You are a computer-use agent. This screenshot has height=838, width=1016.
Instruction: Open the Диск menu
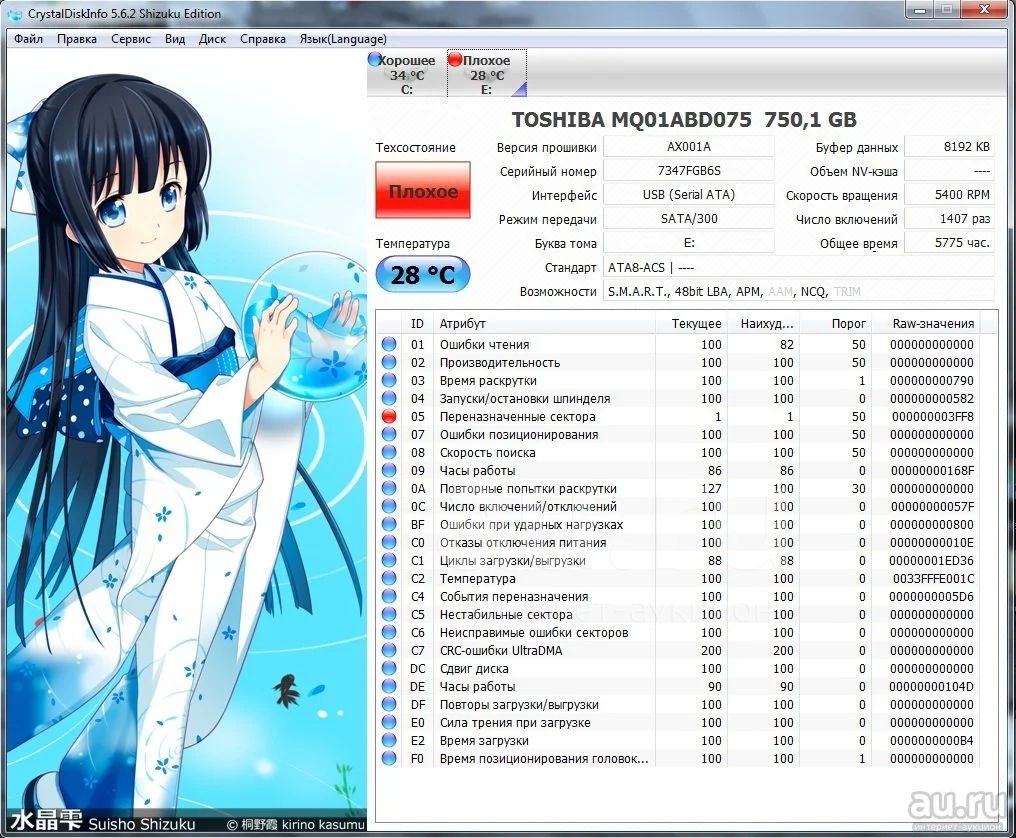pyautogui.click(x=213, y=39)
